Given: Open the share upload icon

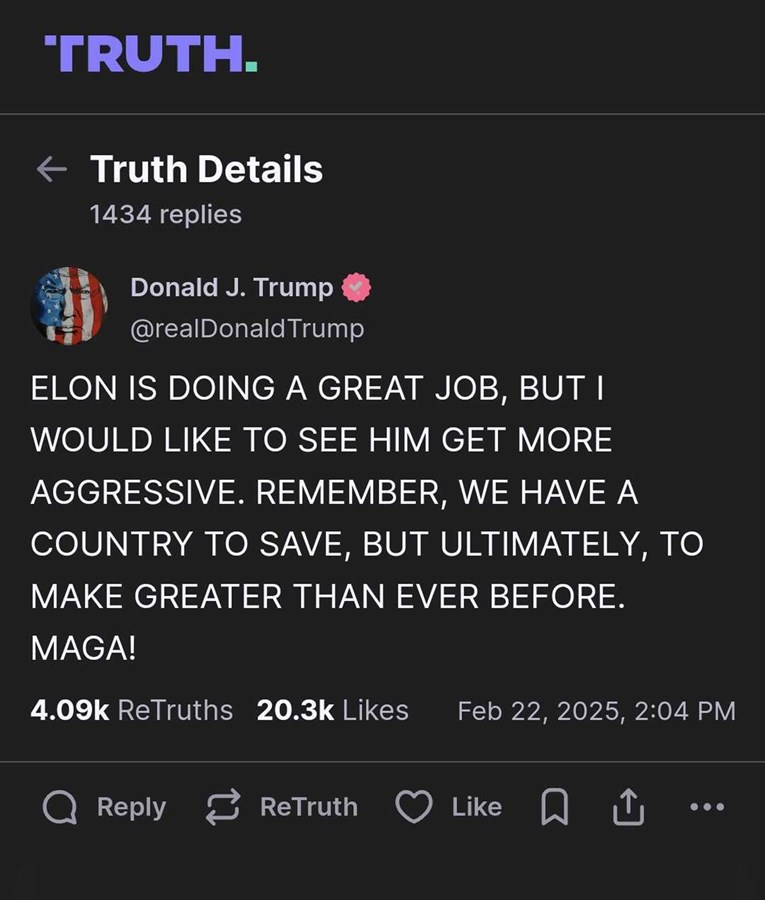Looking at the screenshot, I should [628, 808].
